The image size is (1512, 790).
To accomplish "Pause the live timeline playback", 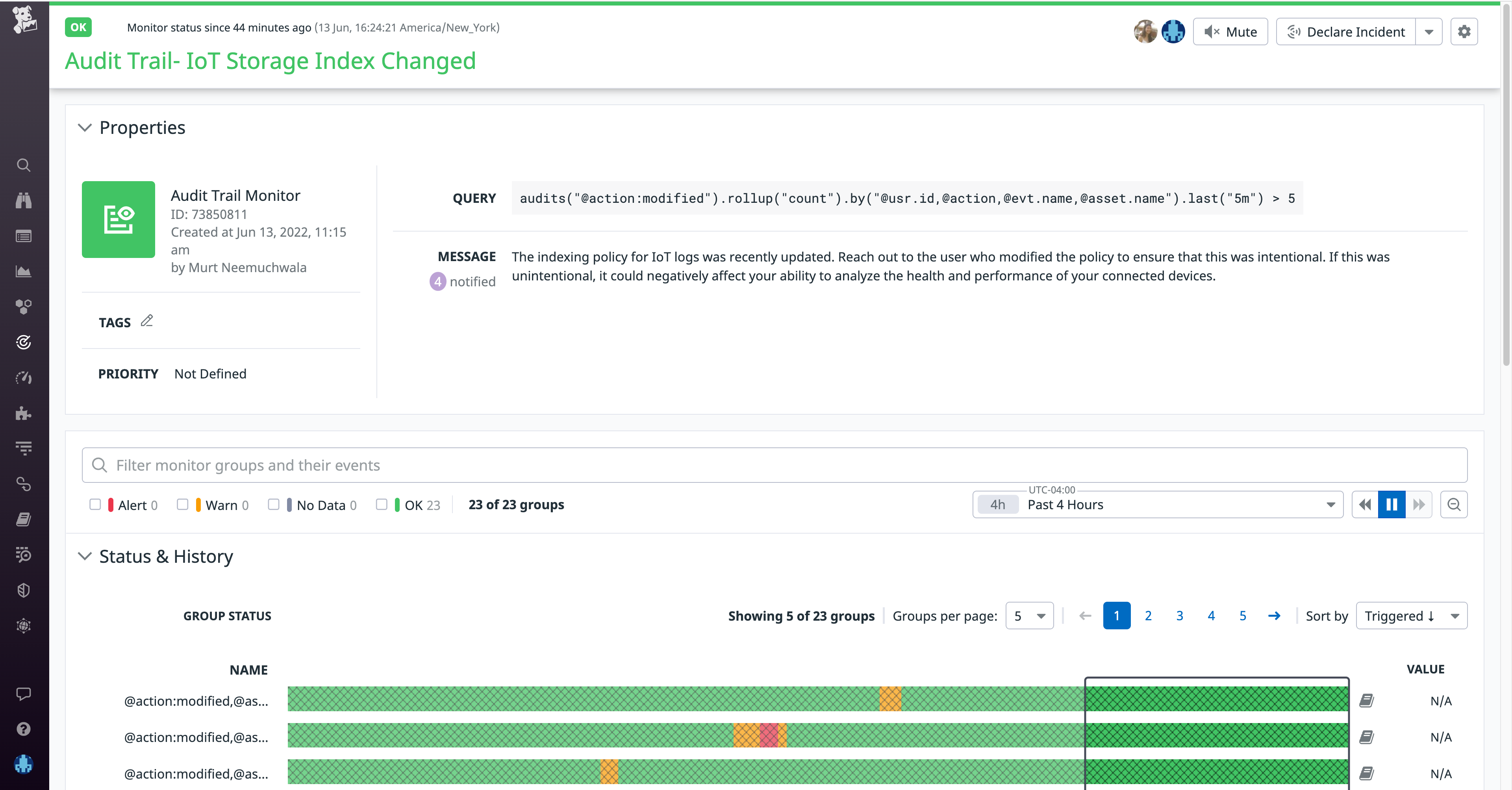I will [x=1392, y=504].
